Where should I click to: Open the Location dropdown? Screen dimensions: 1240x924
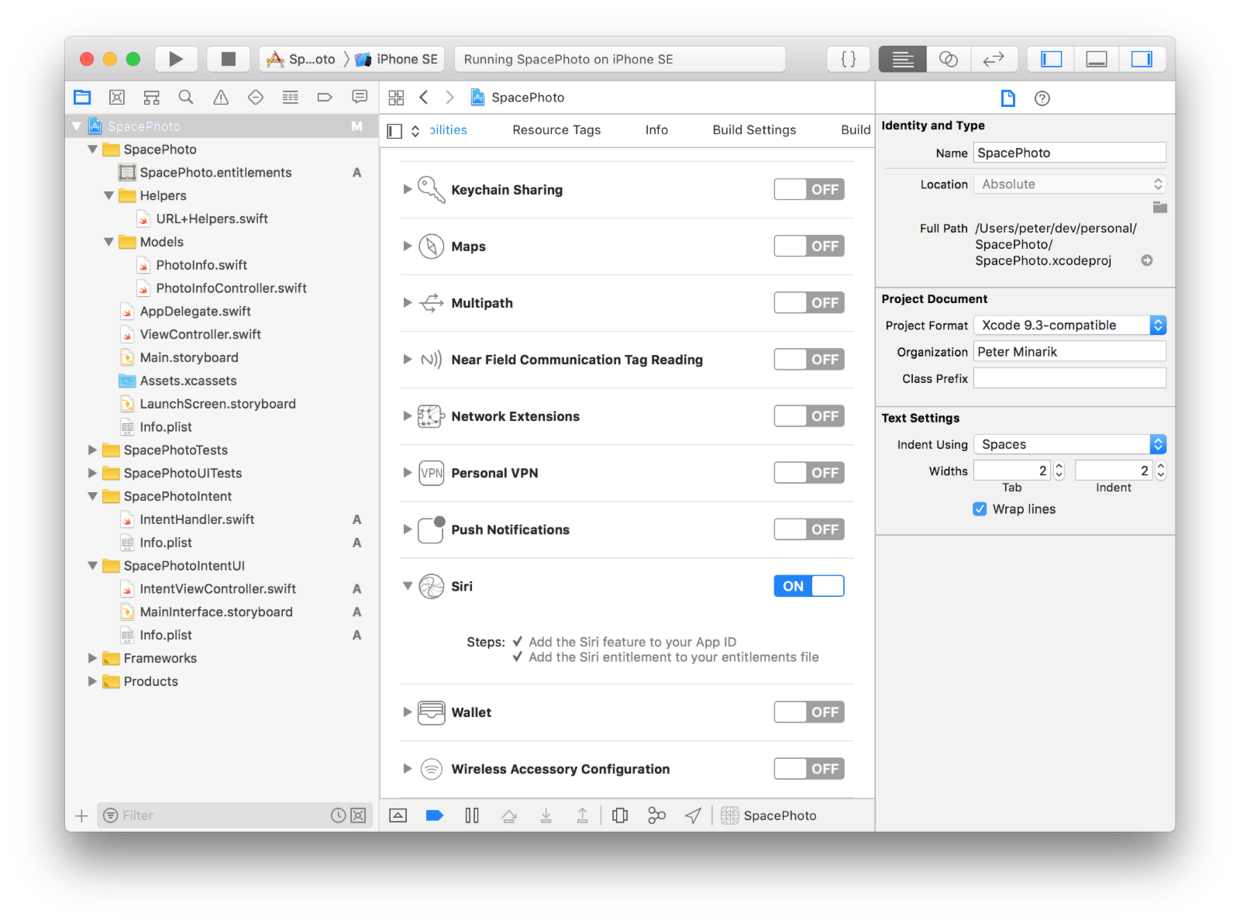[x=1070, y=184]
